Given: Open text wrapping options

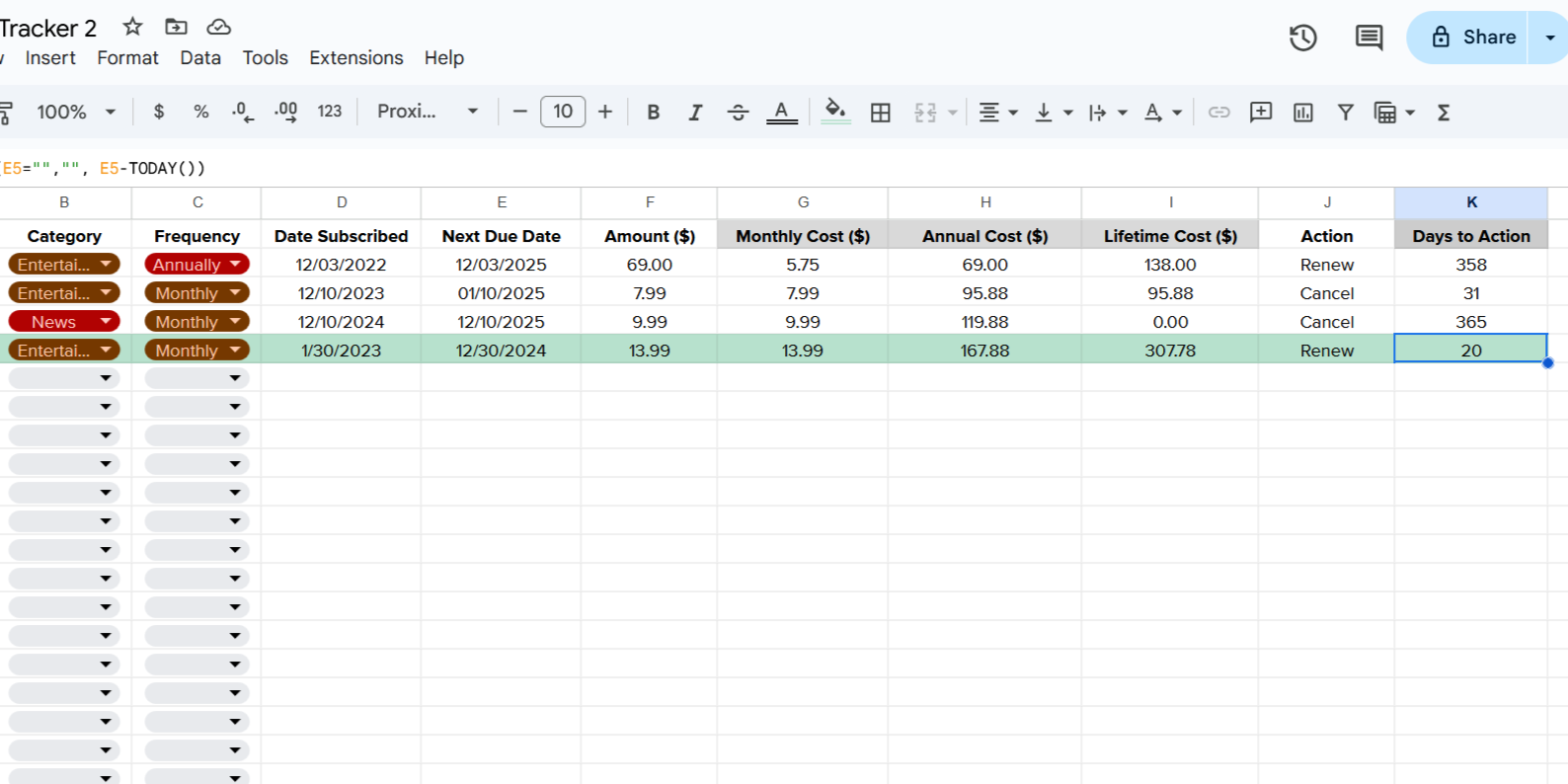Looking at the screenshot, I should click(1107, 112).
